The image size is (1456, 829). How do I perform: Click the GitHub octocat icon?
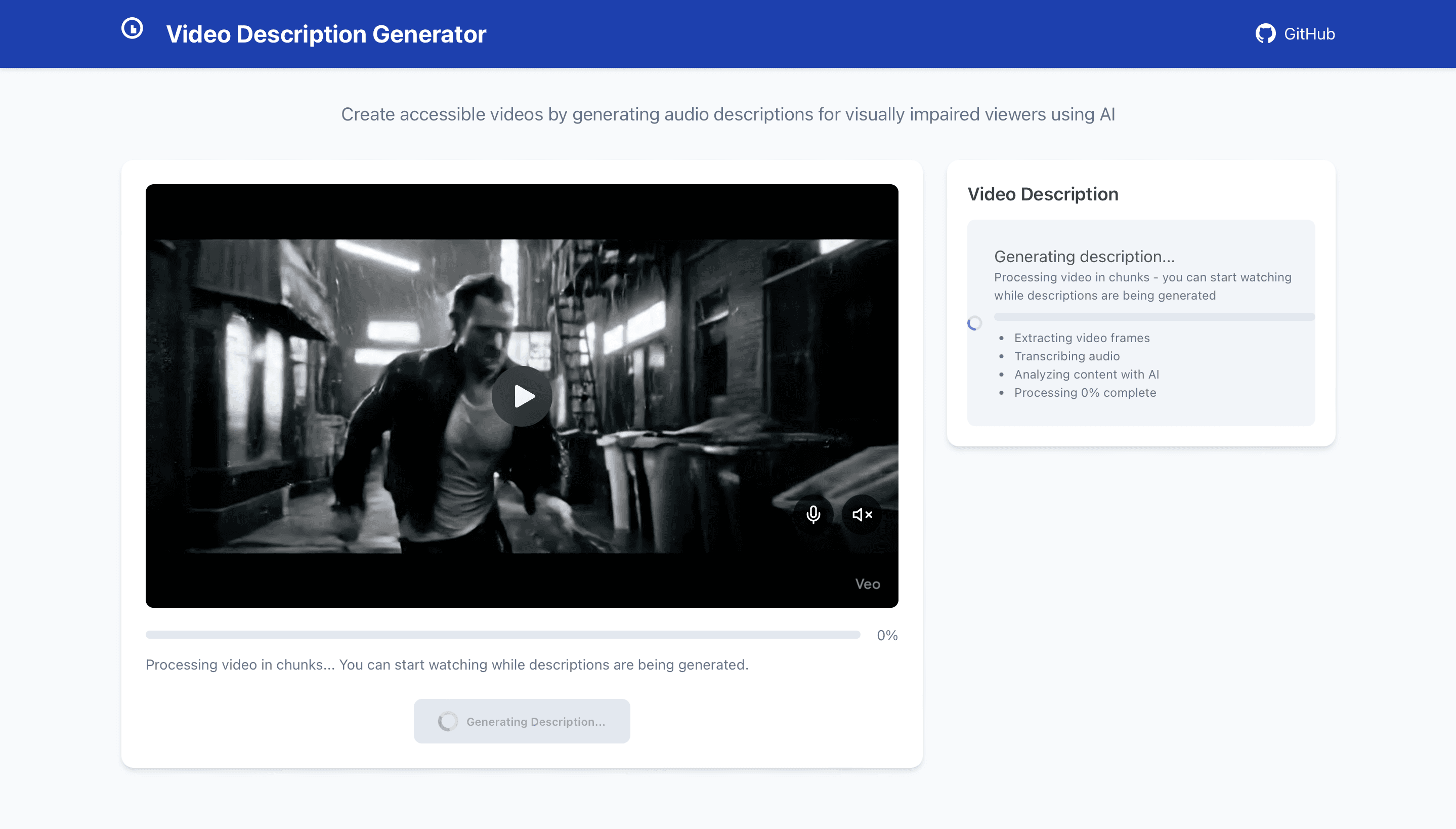click(1265, 33)
